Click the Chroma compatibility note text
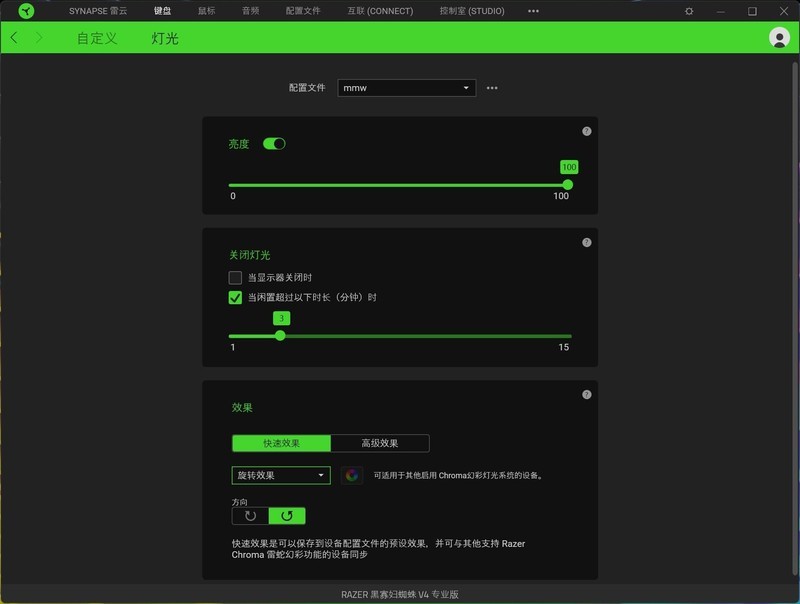800x604 pixels. coord(459,475)
